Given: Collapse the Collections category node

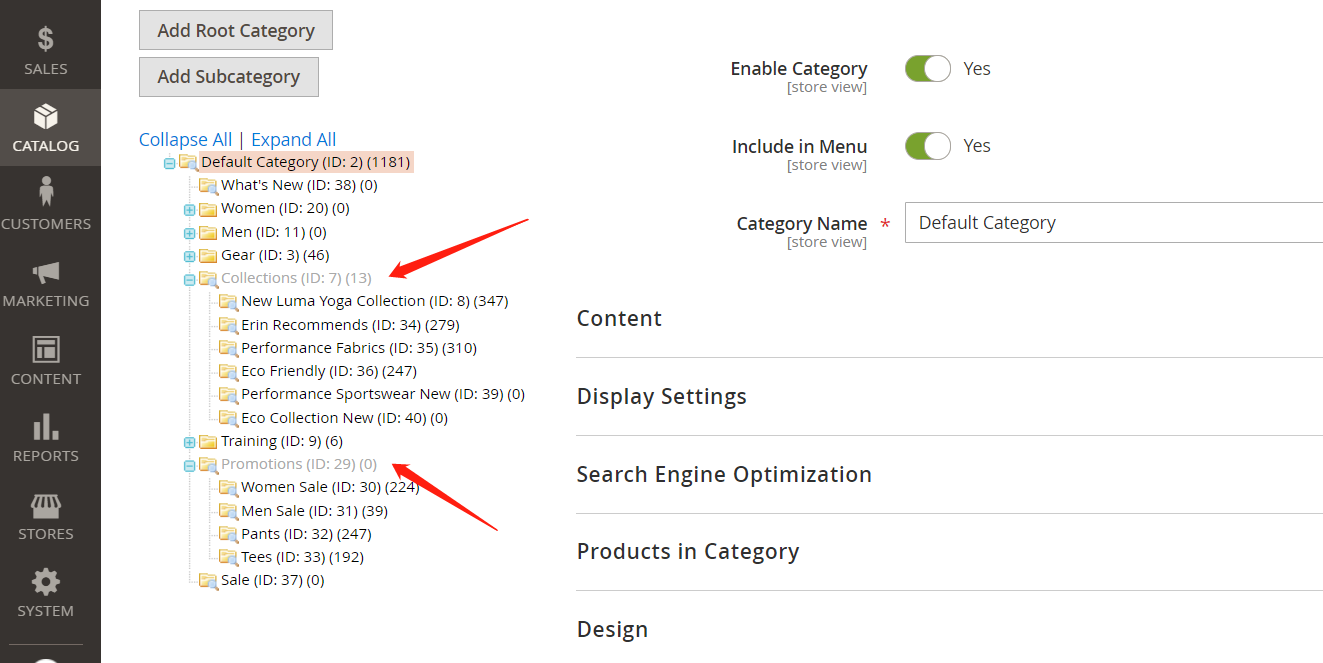Looking at the screenshot, I should [x=189, y=279].
